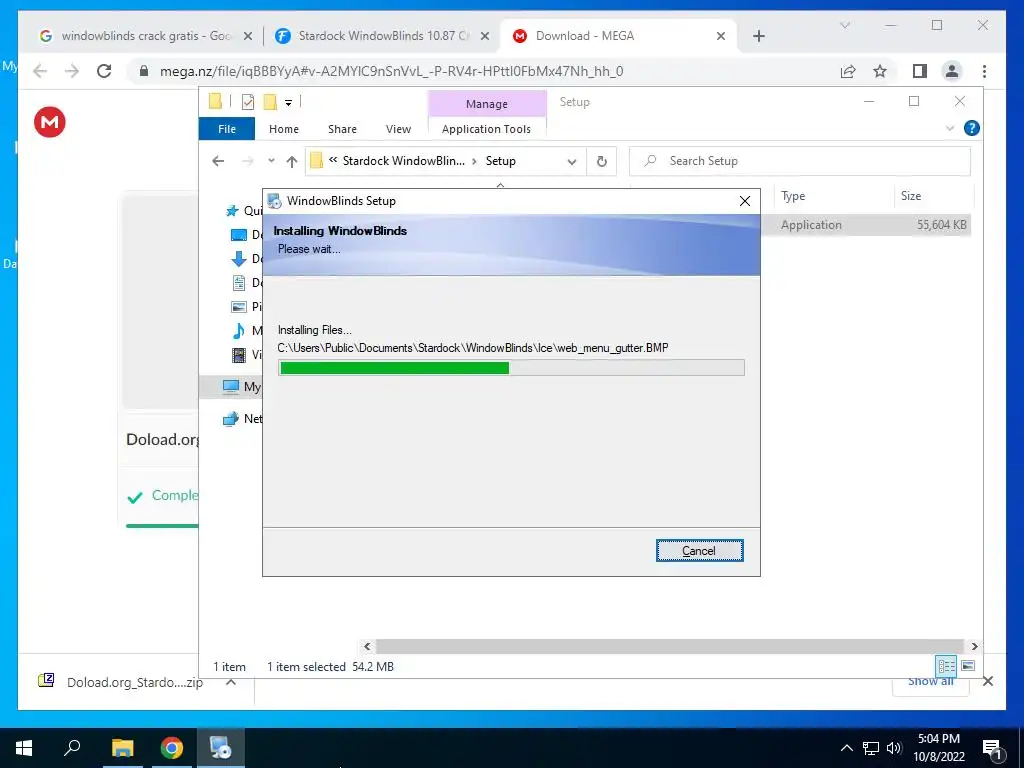
Task: Switch to Stardock WindowBlinds 10.87 tab
Action: pyautogui.click(x=383, y=36)
